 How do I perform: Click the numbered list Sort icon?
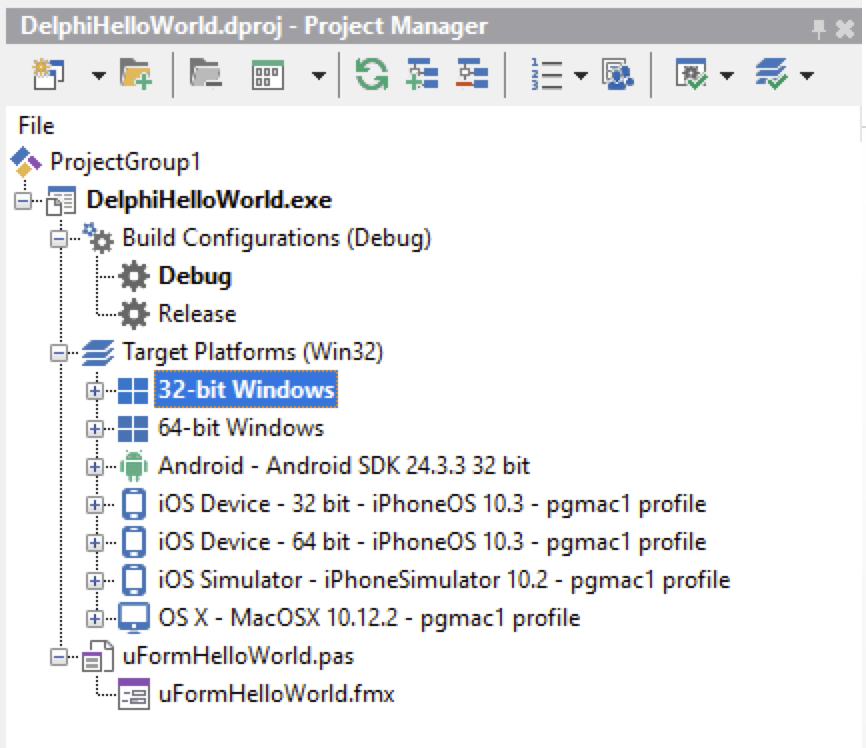point(546,74)
